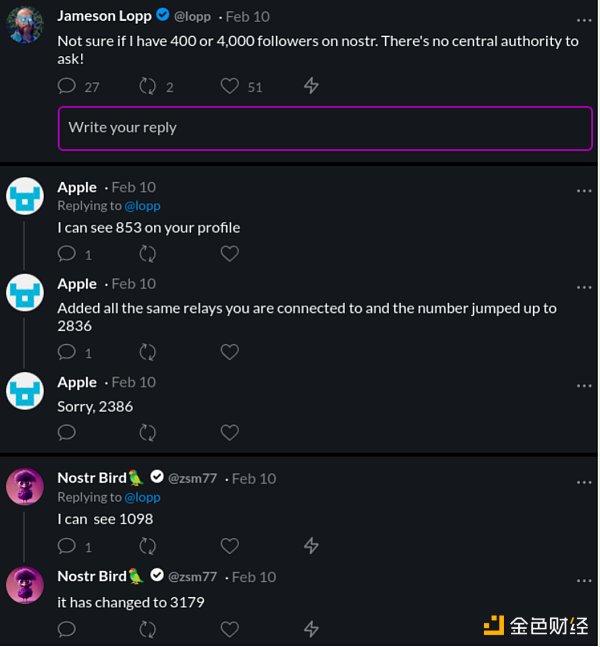600x647 pixels.
Task: Open more options on Apple's 'Sorry, 2386' reply
Action: pos(584,384)
